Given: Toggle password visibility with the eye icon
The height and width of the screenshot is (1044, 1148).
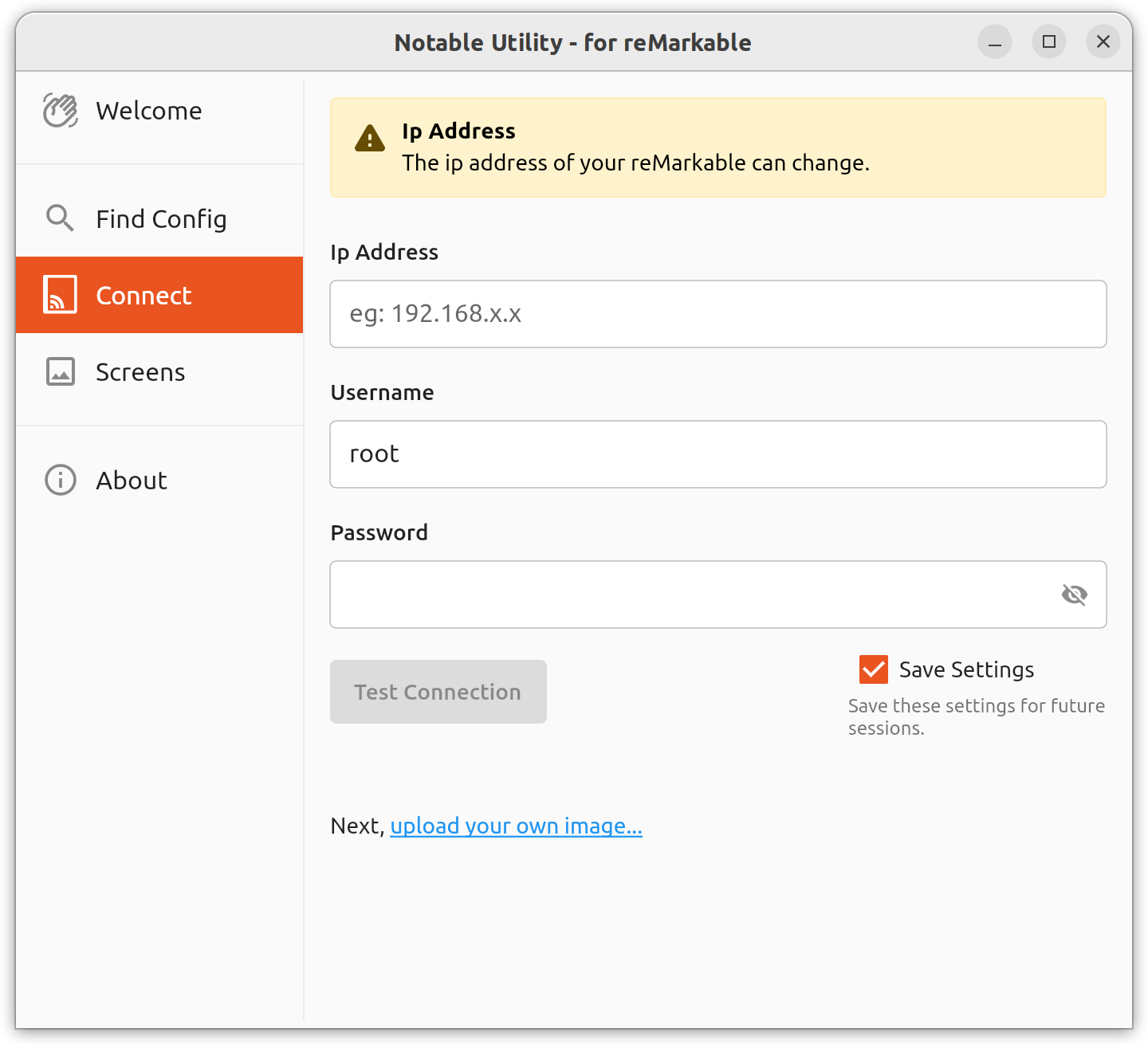Looking at the screenshot, I should 1075,595.
